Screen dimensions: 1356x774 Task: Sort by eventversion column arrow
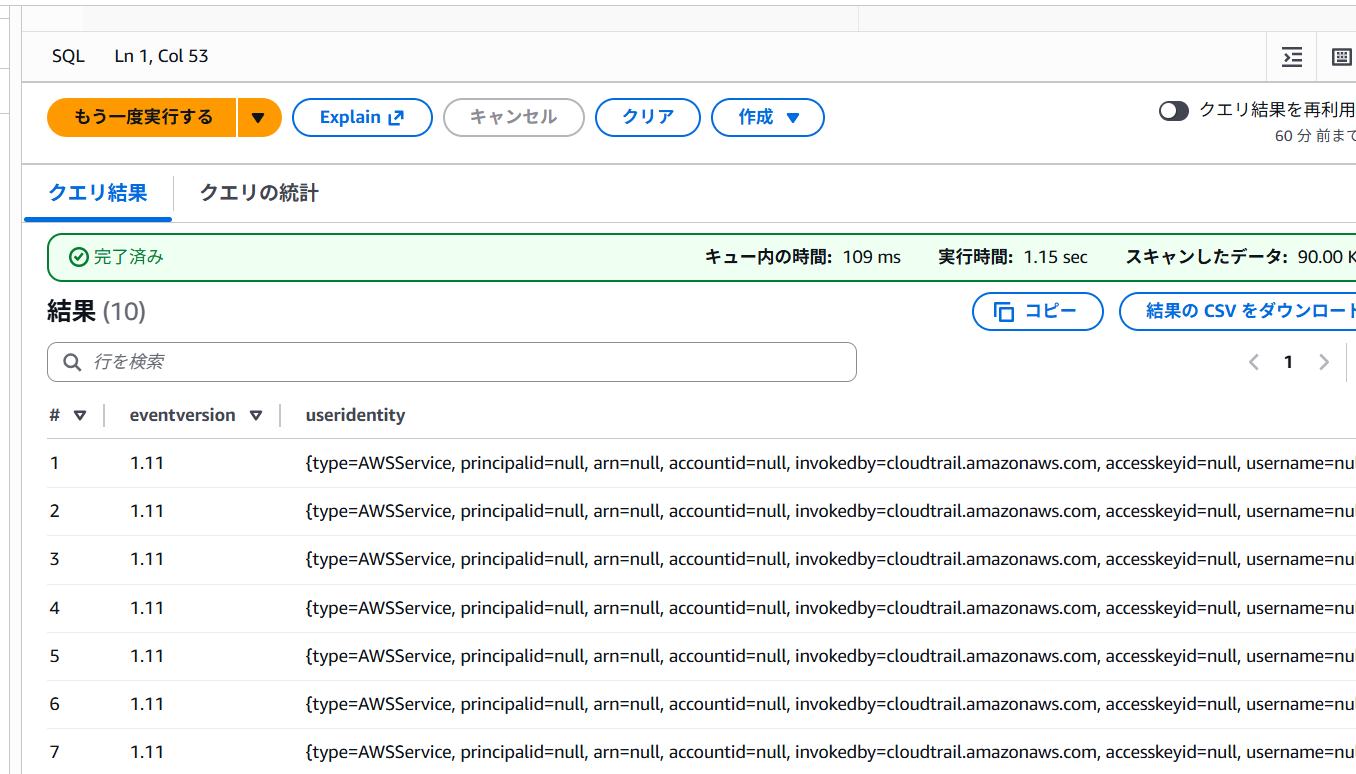[x=256, y=415]
